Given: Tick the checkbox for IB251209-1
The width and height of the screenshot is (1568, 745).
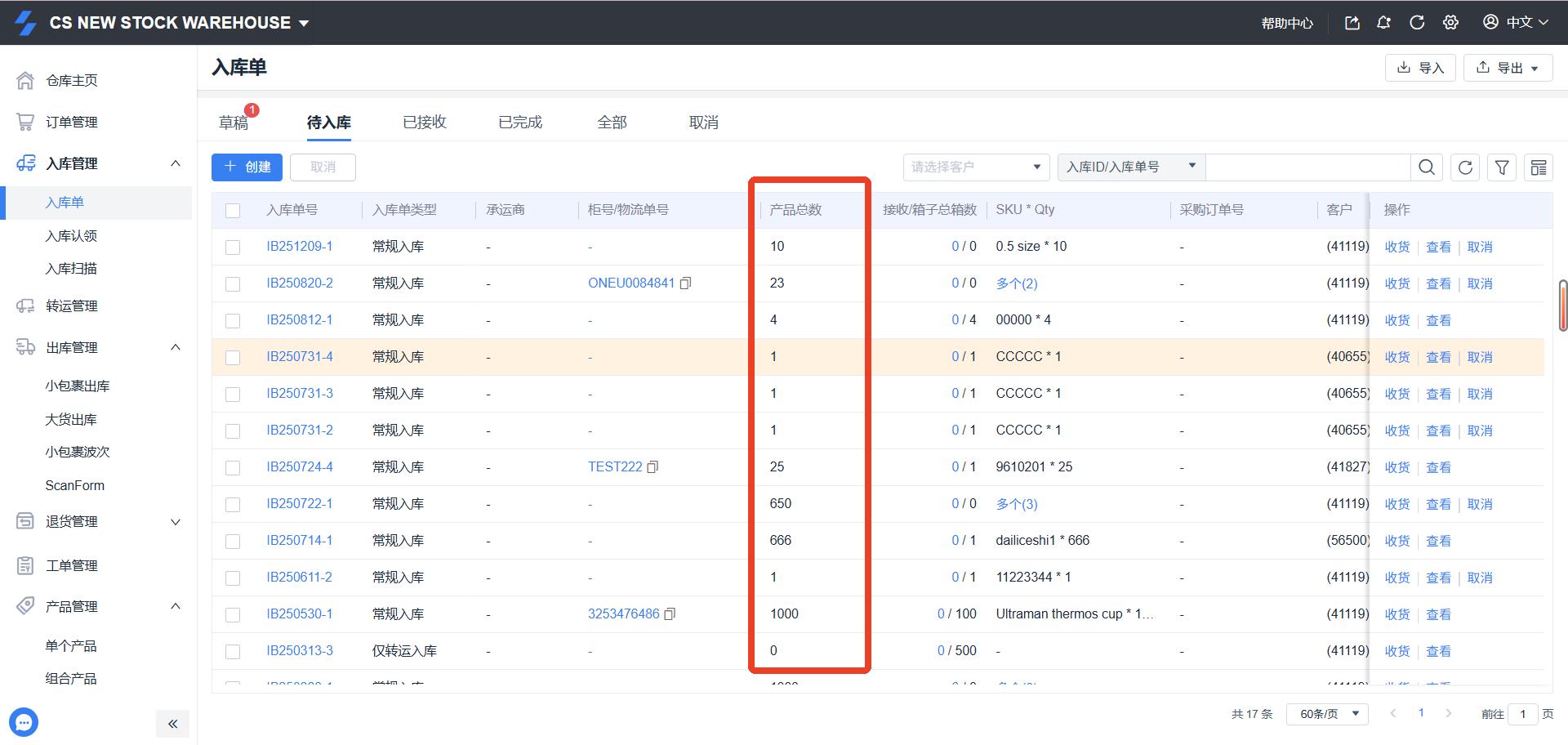Looking at the screenshot, I should point(233,248).
